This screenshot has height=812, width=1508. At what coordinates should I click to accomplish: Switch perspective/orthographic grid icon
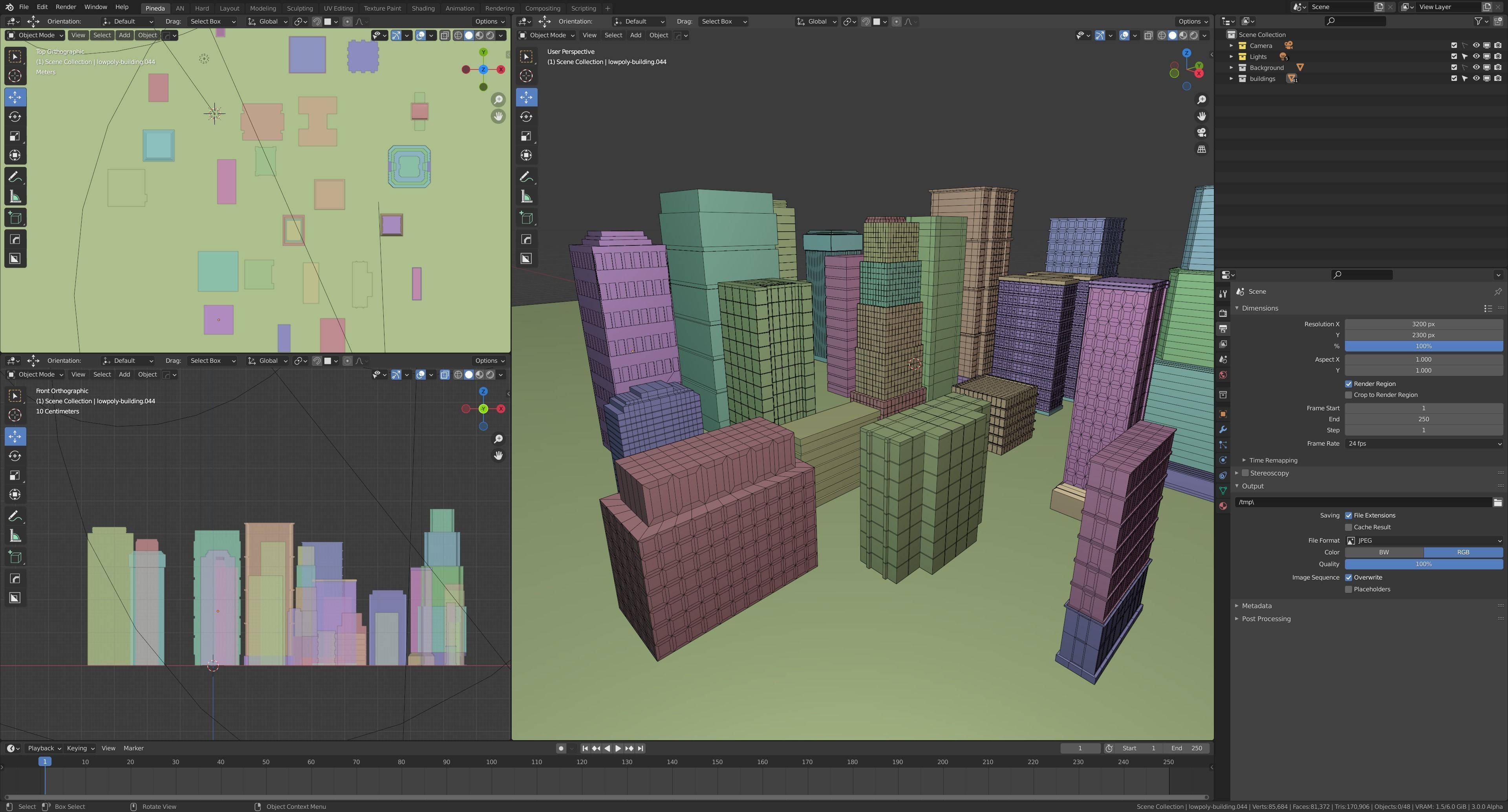click(x=1201, y=149)
